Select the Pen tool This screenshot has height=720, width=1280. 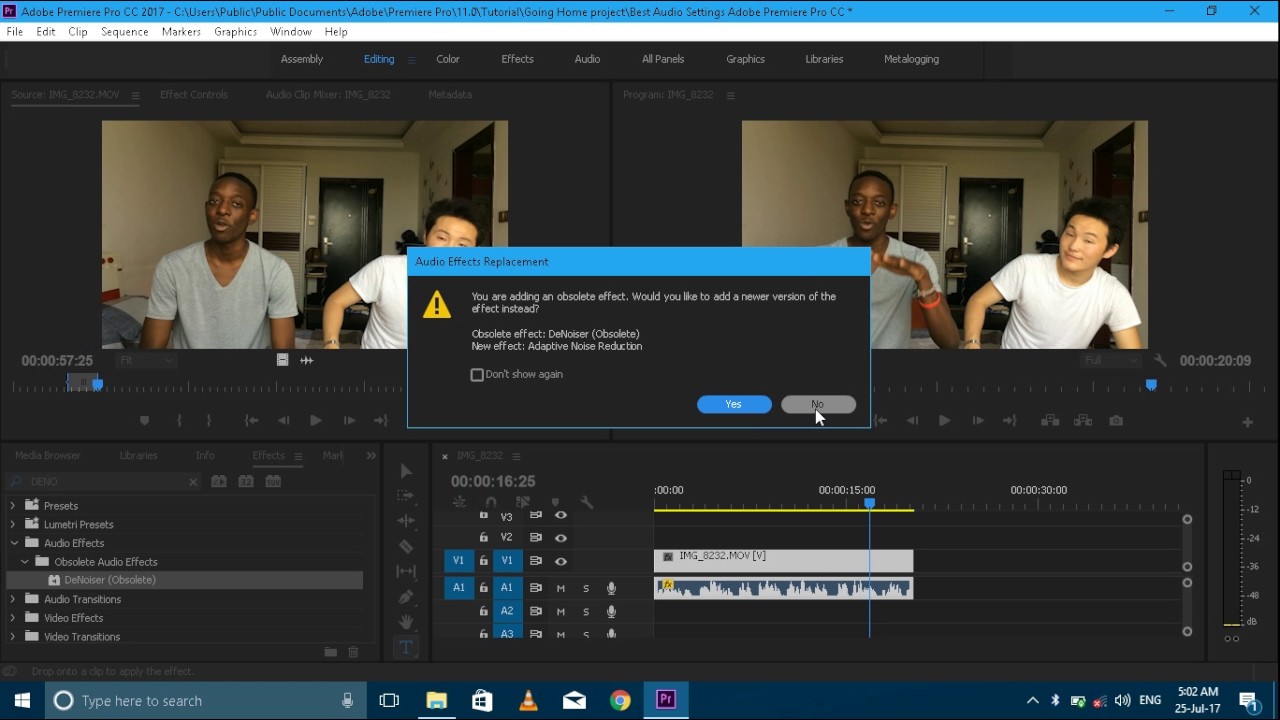coord(405,597)
